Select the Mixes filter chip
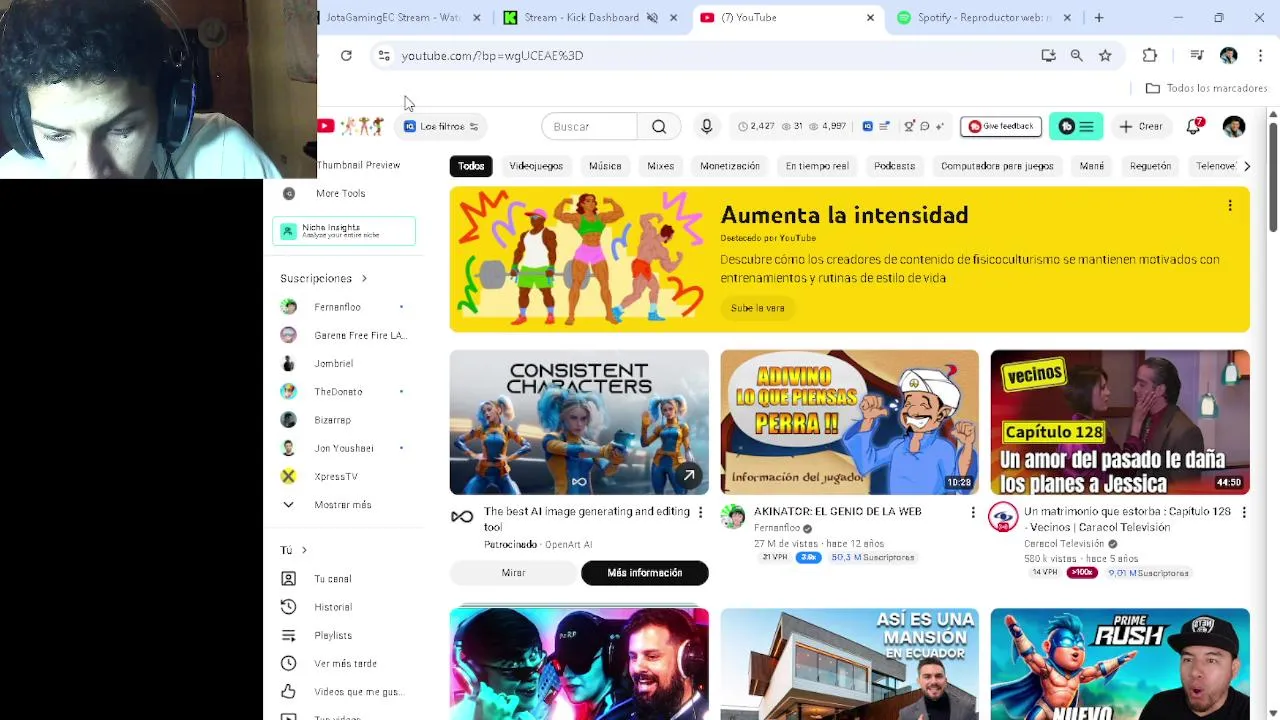This screenshot has height=720, width=1280. tap(660, 166)
